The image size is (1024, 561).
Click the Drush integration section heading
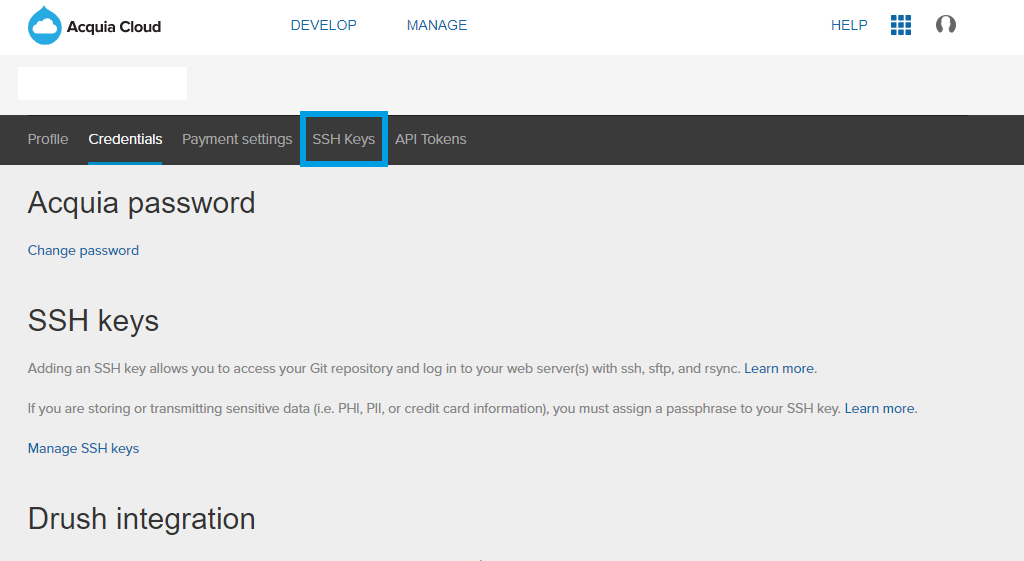coord(141,519)
